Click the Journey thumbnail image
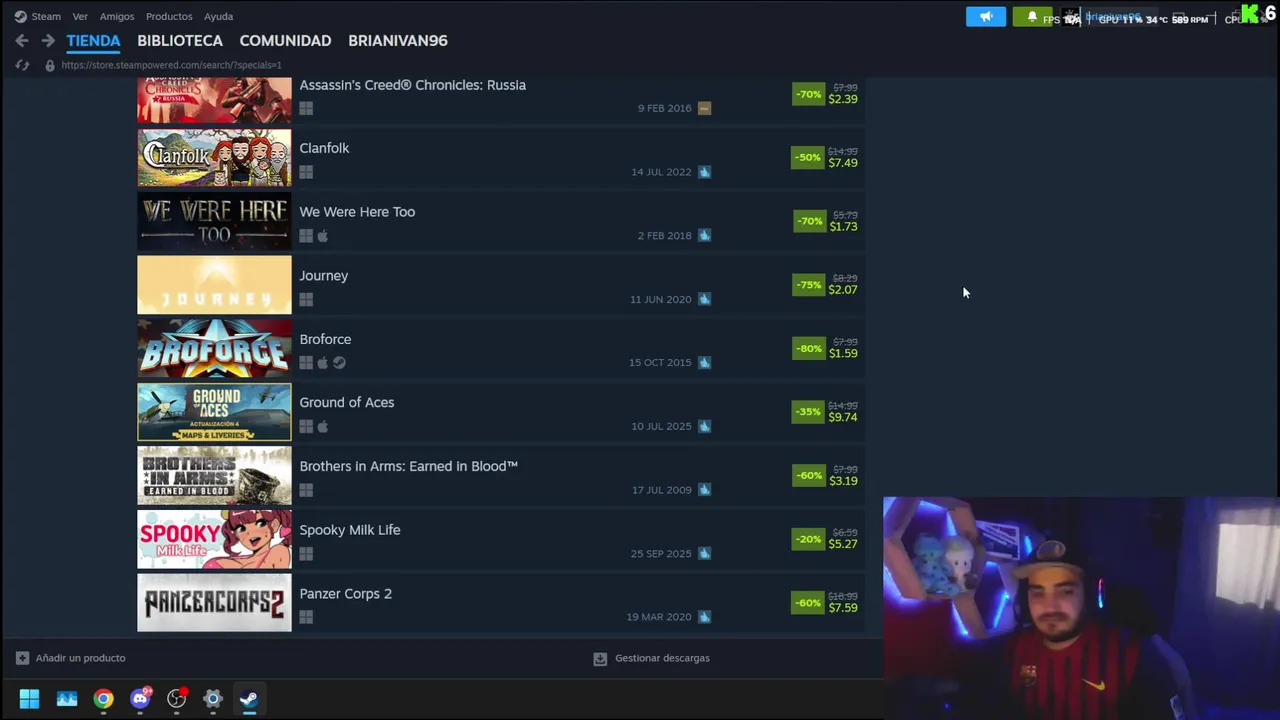 coord(214,285)
